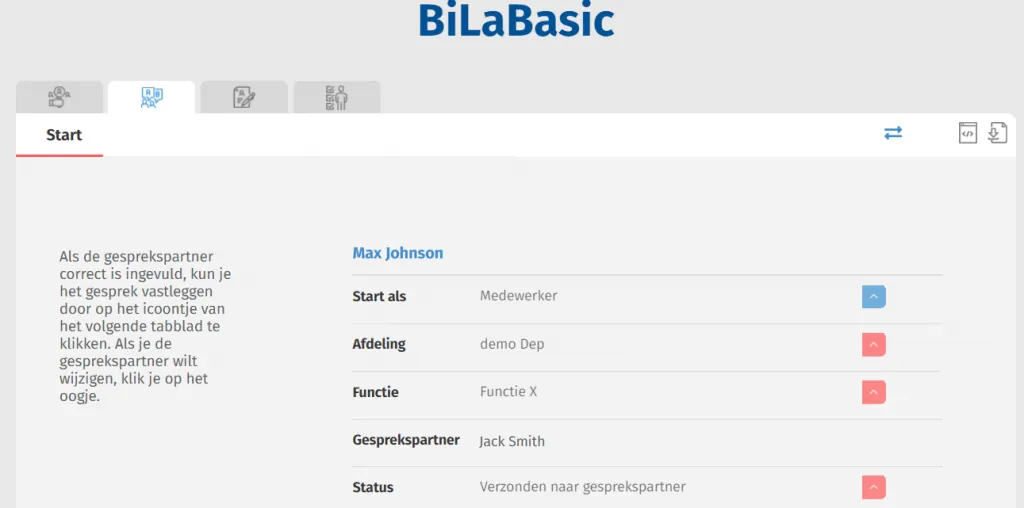The height and width of the screenshot is (508, 1024).
Task: Click the blue swap arrows icon
Action: coord(893,133)
